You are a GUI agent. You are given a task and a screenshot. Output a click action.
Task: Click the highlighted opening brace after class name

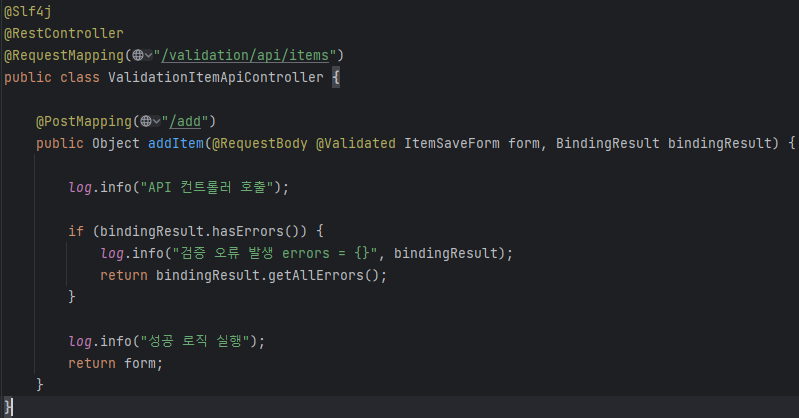coord(336,77)
